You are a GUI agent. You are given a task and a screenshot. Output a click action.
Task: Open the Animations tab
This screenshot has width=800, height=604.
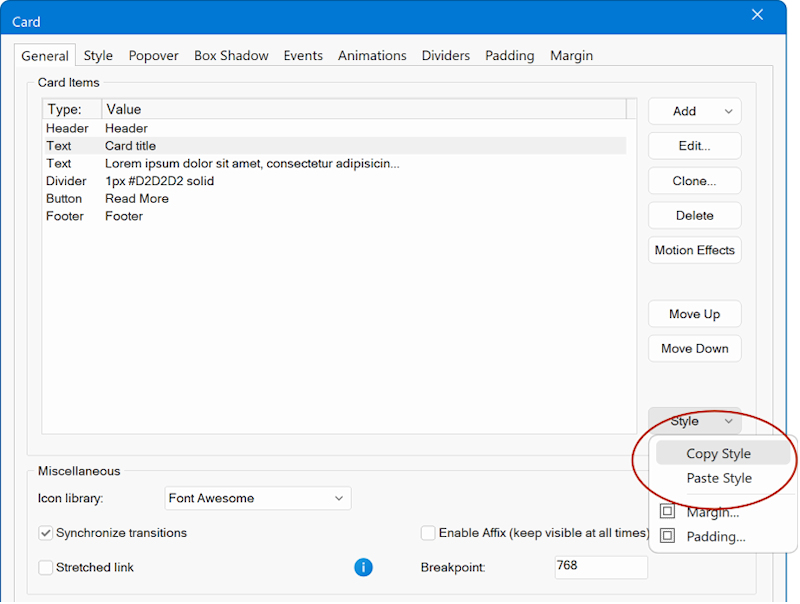coord(372,56)
